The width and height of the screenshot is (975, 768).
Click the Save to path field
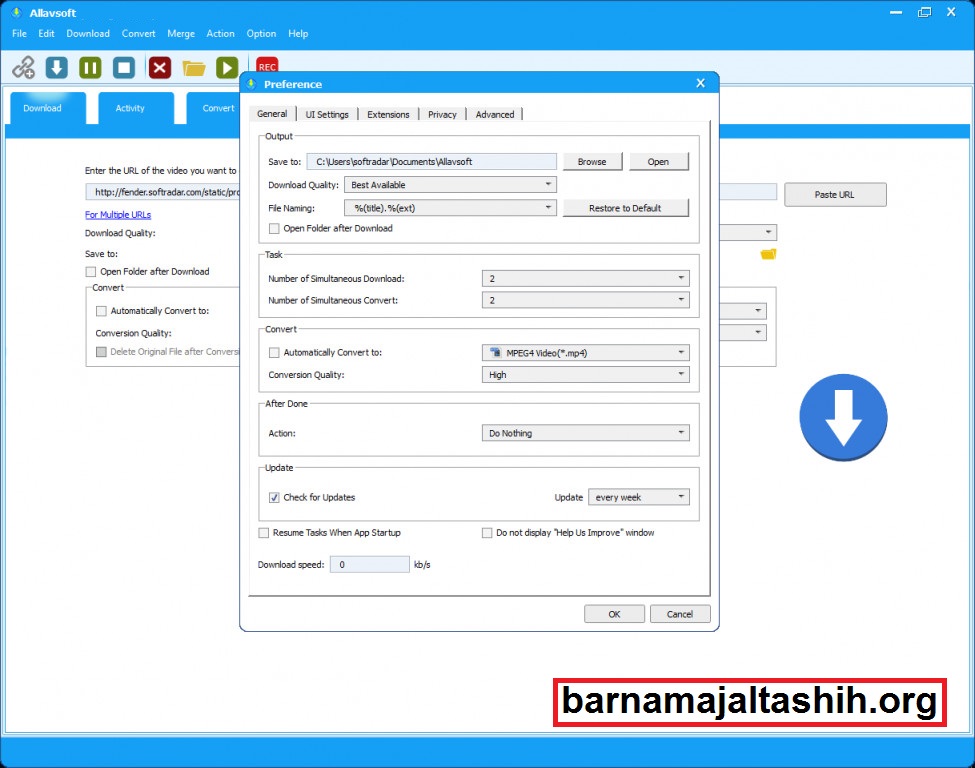pyautogui.click(x=431, y=162)
